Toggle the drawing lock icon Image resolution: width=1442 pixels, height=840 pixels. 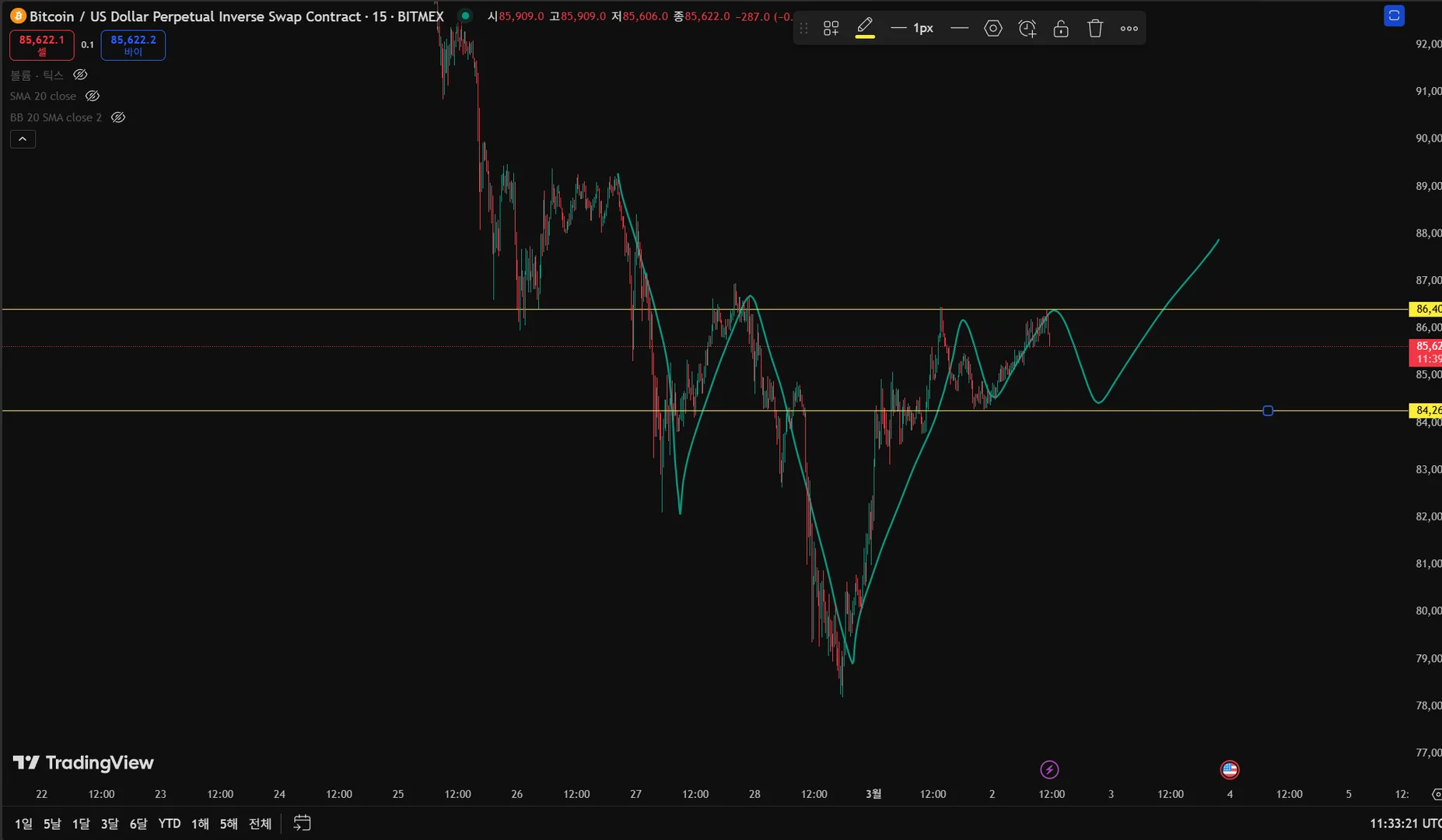click(x=1061, y=29)
